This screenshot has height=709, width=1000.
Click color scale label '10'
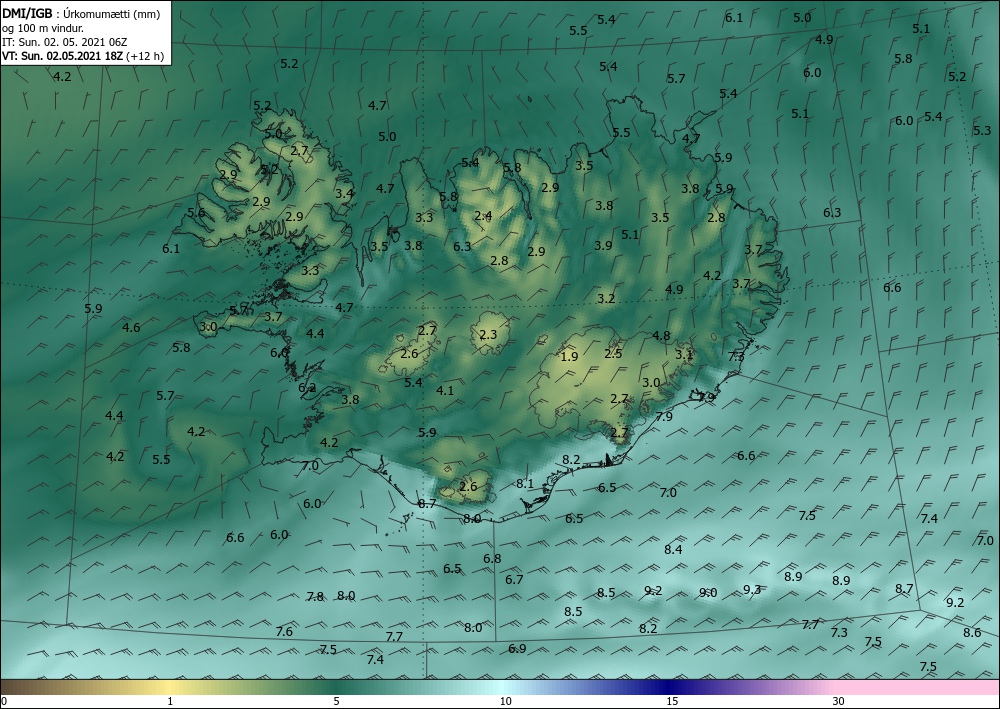coord(505,701)
